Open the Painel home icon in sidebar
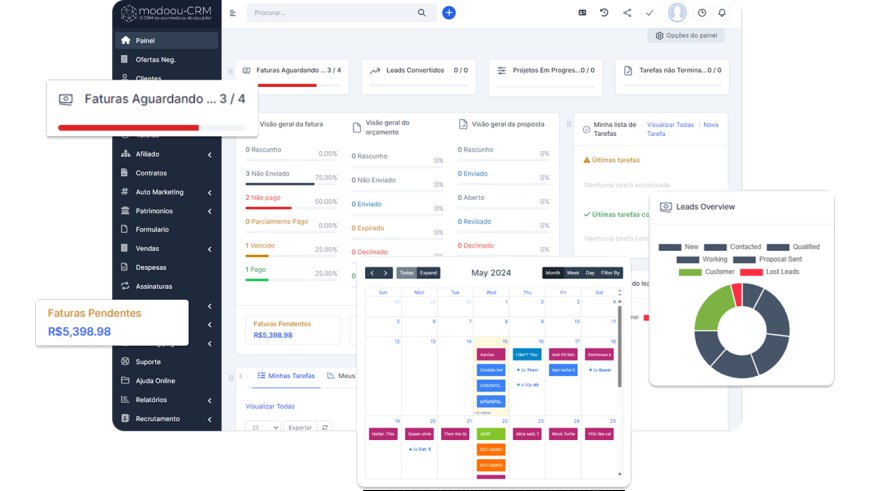Image resolution: width=870 pixels, height=491 pixels. [125, 40]
